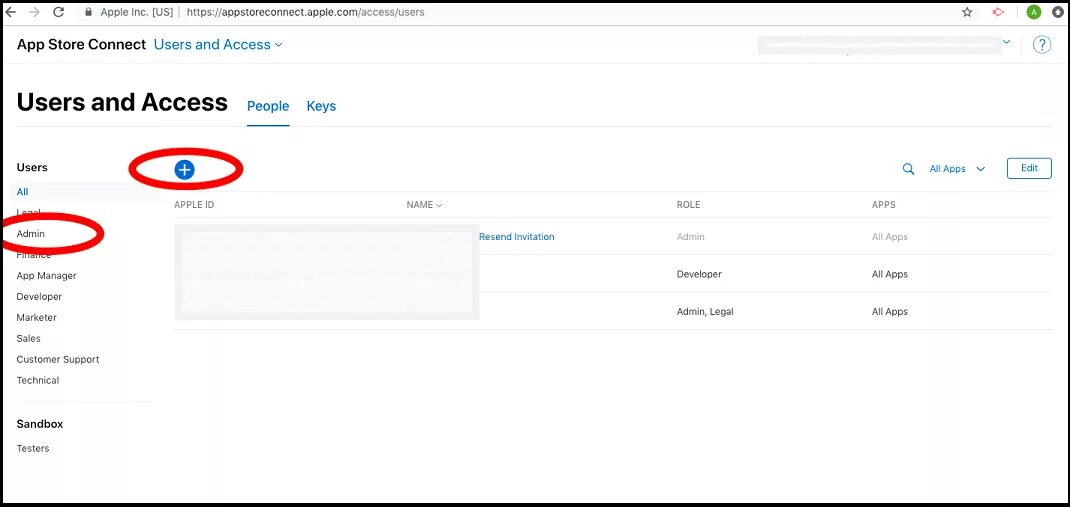The width and height of the screenshot is (1070, 507).
Task: Click All Apps in the Admin, Legal row
Action: 890,312
